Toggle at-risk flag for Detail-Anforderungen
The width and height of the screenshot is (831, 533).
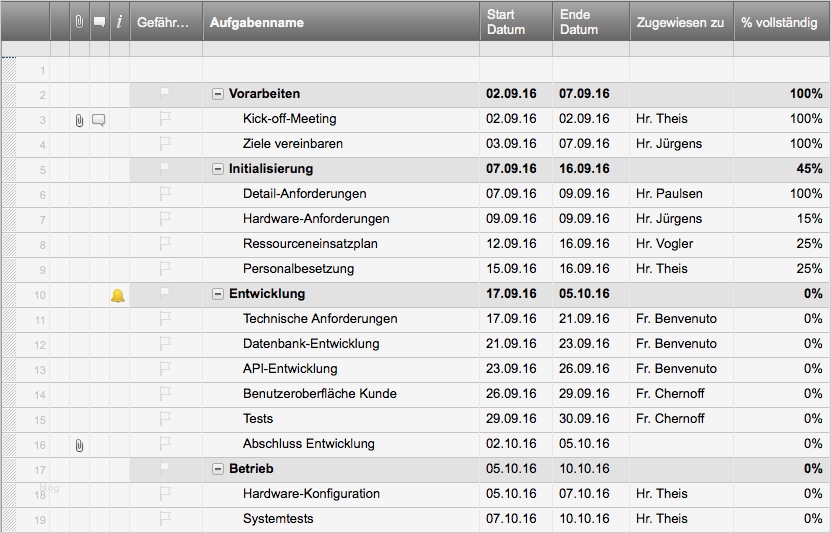pos(165,194)
